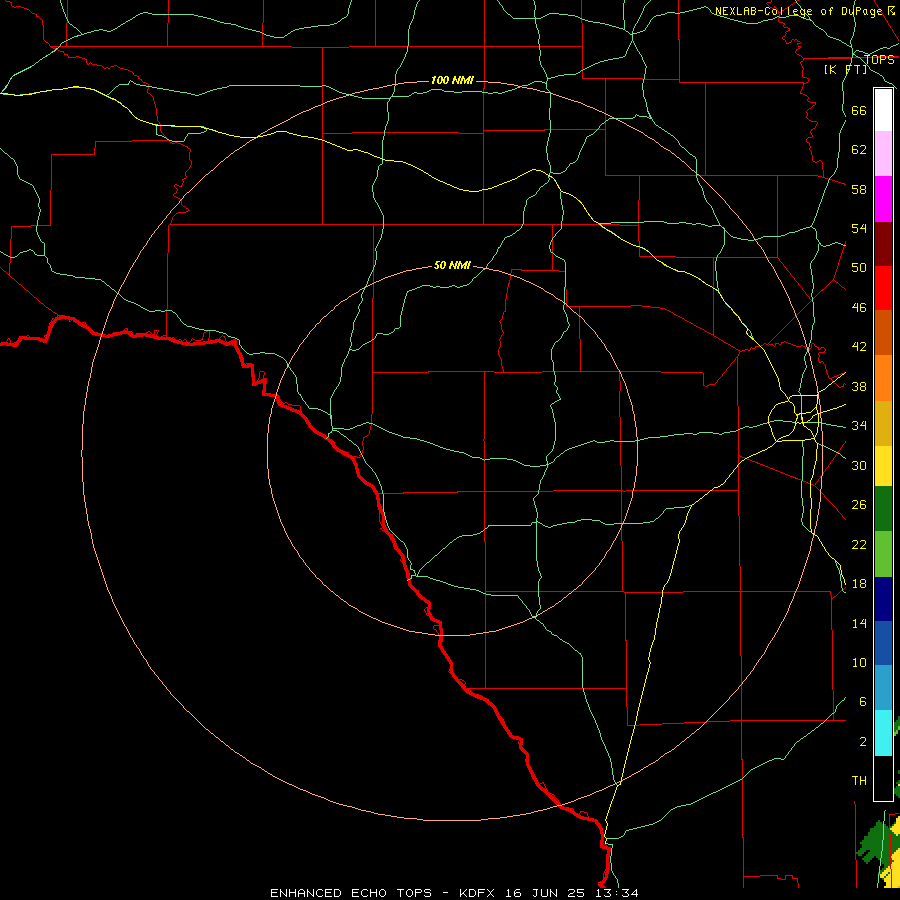Viewport: 900px width, 900px height.
Task: Pick the medium blue swatch between 14 and 10
Action: [883, 643]
